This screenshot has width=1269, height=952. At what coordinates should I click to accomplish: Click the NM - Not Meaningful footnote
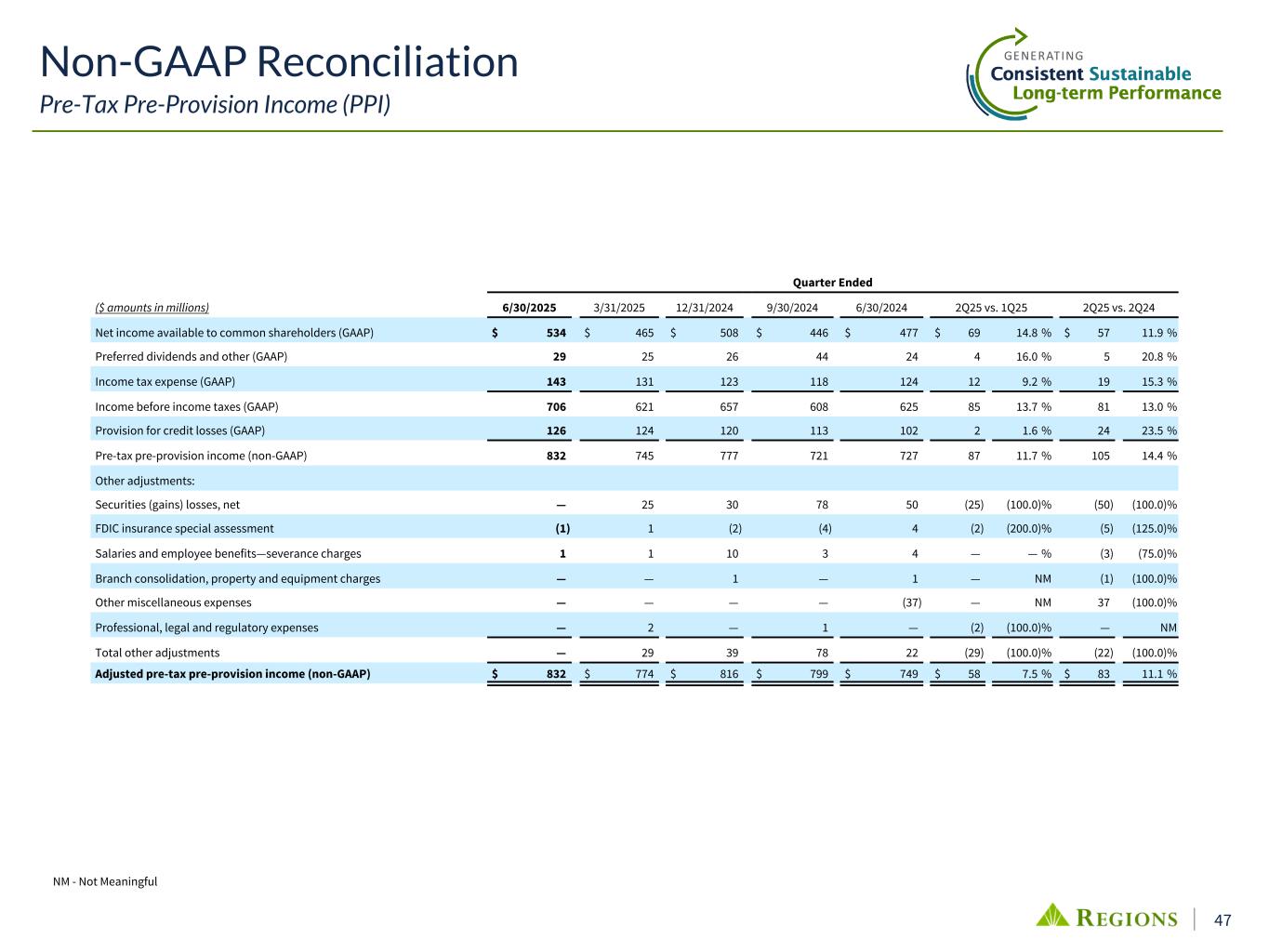tap(105, 881)
